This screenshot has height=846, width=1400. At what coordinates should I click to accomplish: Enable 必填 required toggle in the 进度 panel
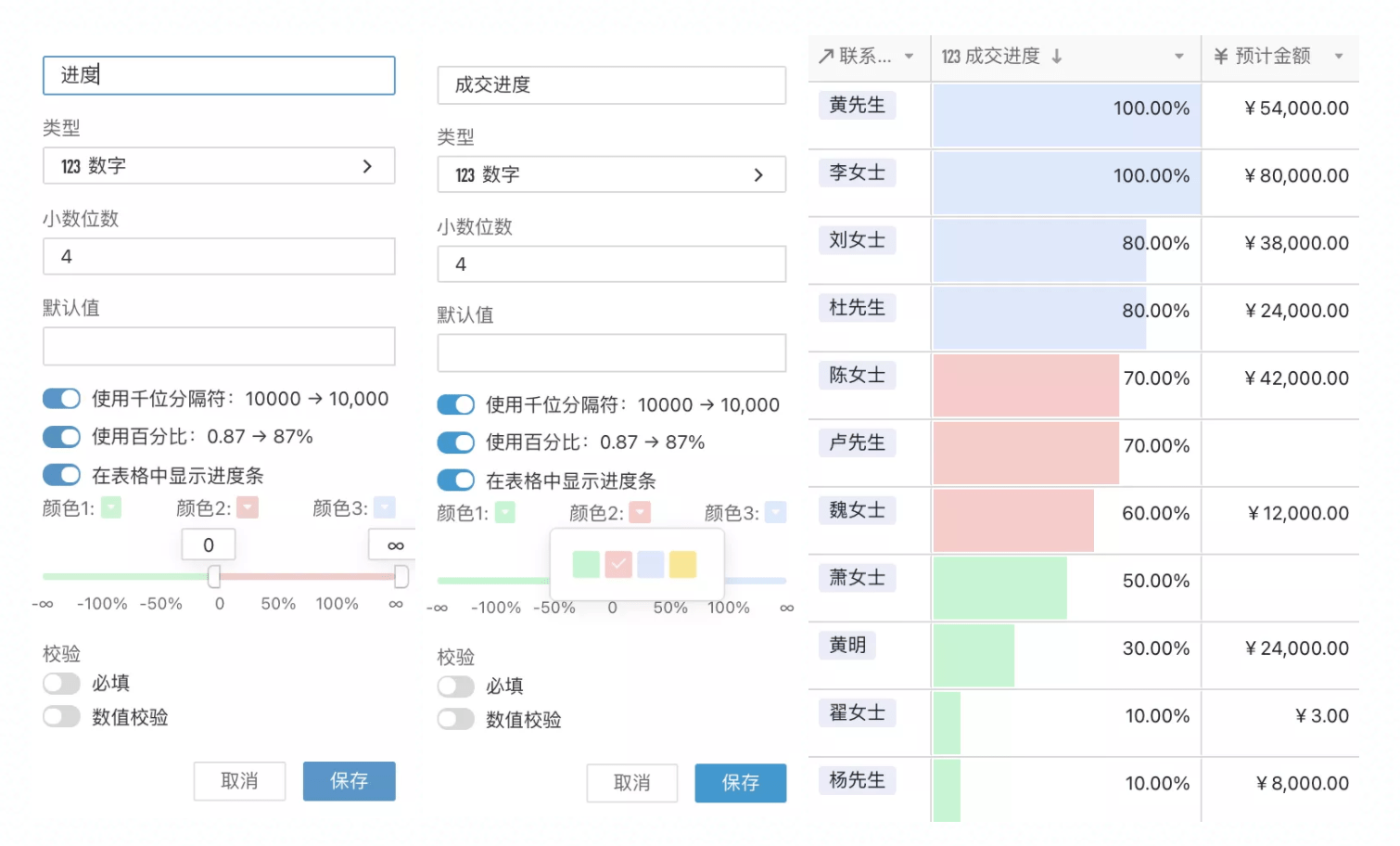point(61,684)
